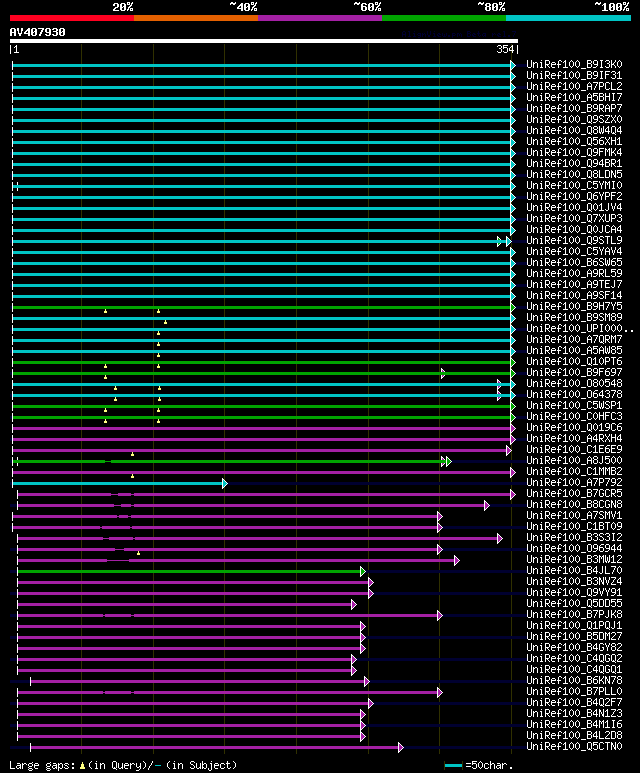
Task: Click the arrowhead ending UniRef100_B6KN78 alignment
Action: pyautogui.click(x=367, y=681)
